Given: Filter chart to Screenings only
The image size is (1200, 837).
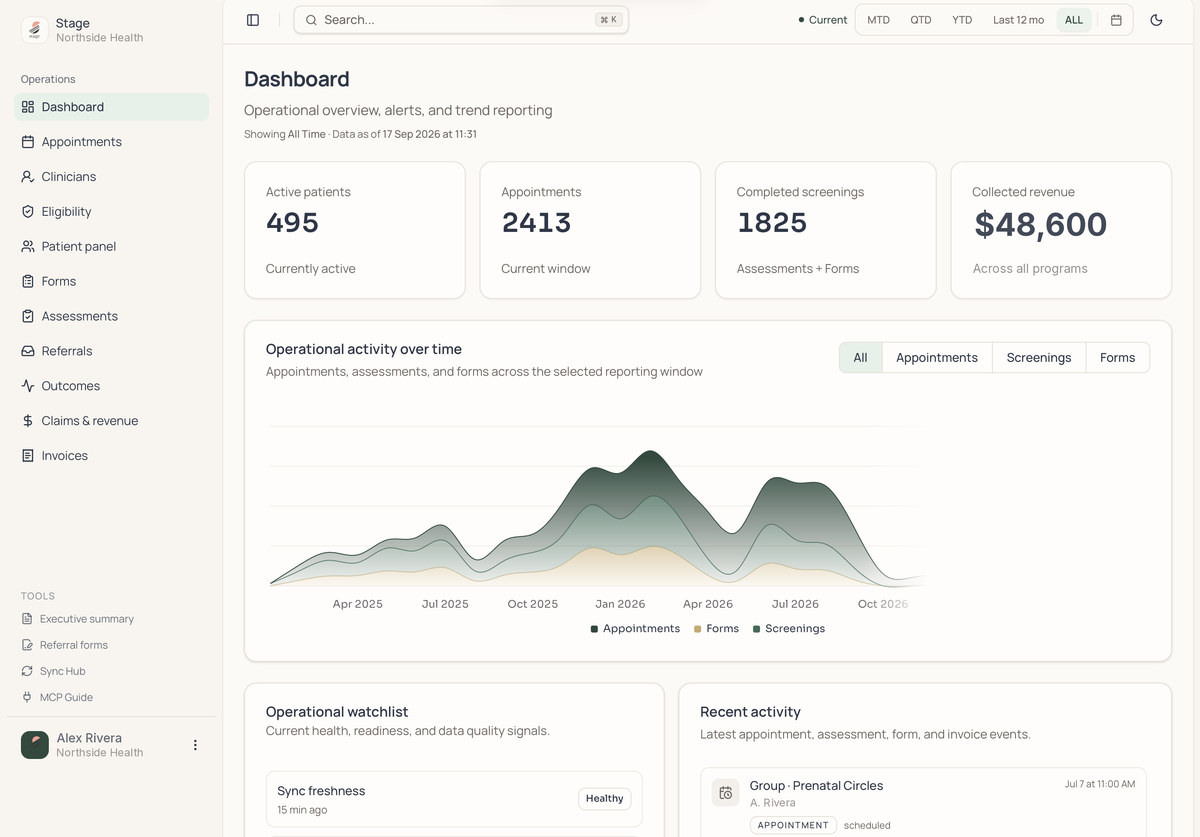Looking at the screenshot, I should (x=1039, y=358).
